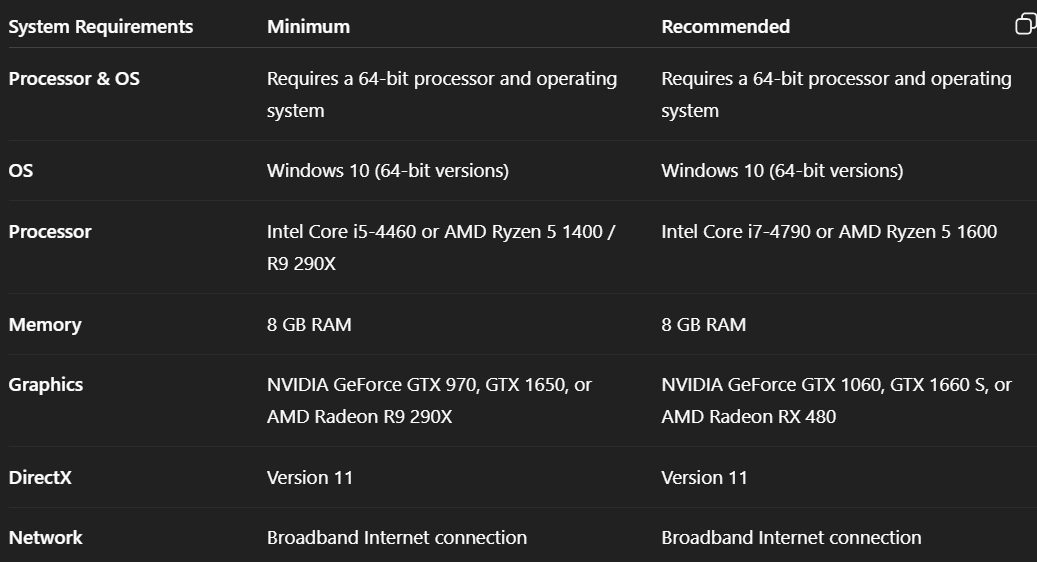Click the Network row label

pos(46,538)
